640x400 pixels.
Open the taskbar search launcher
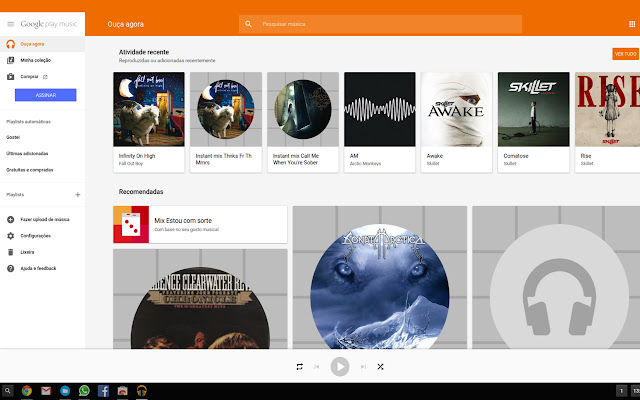tap(7, 391)
